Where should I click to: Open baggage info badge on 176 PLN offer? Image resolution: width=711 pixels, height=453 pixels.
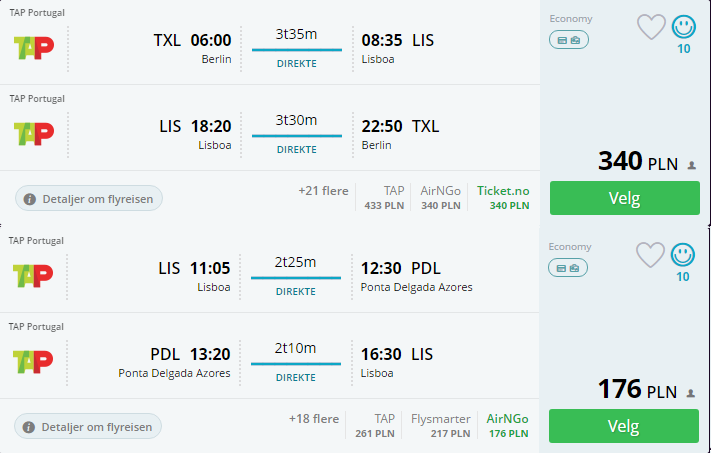[x=568, y=268]
